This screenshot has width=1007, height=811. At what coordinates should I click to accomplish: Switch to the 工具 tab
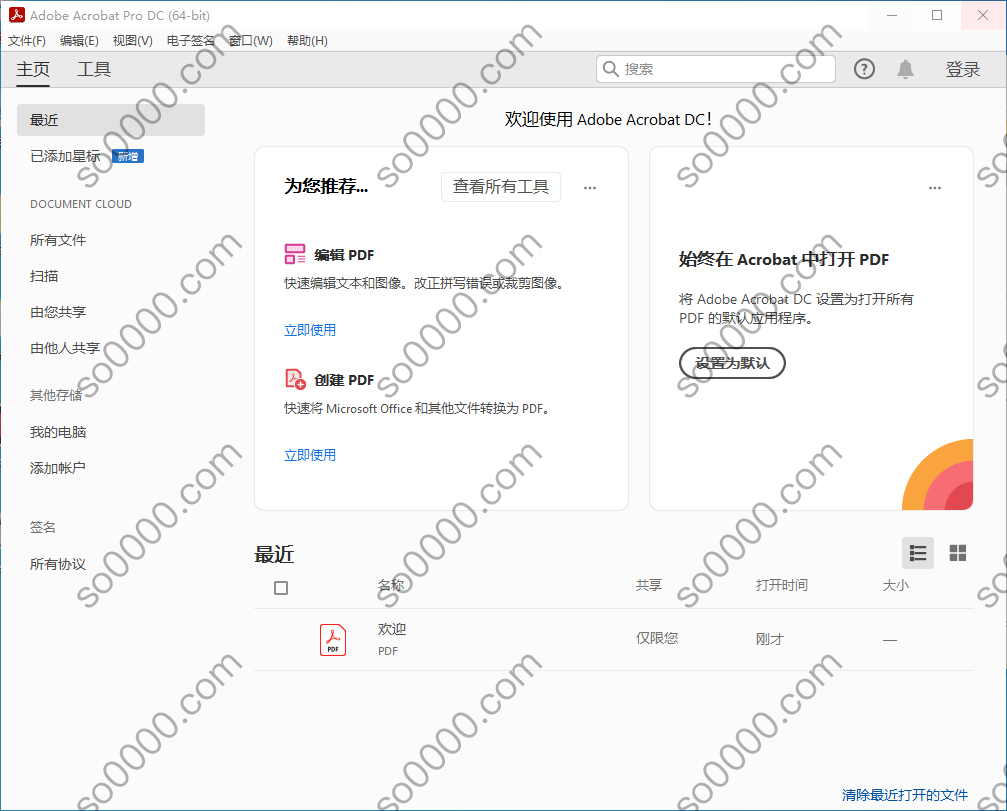(94, 69)
